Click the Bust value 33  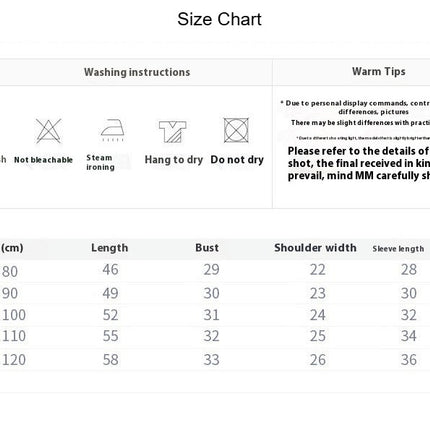(x=212, y=360)
